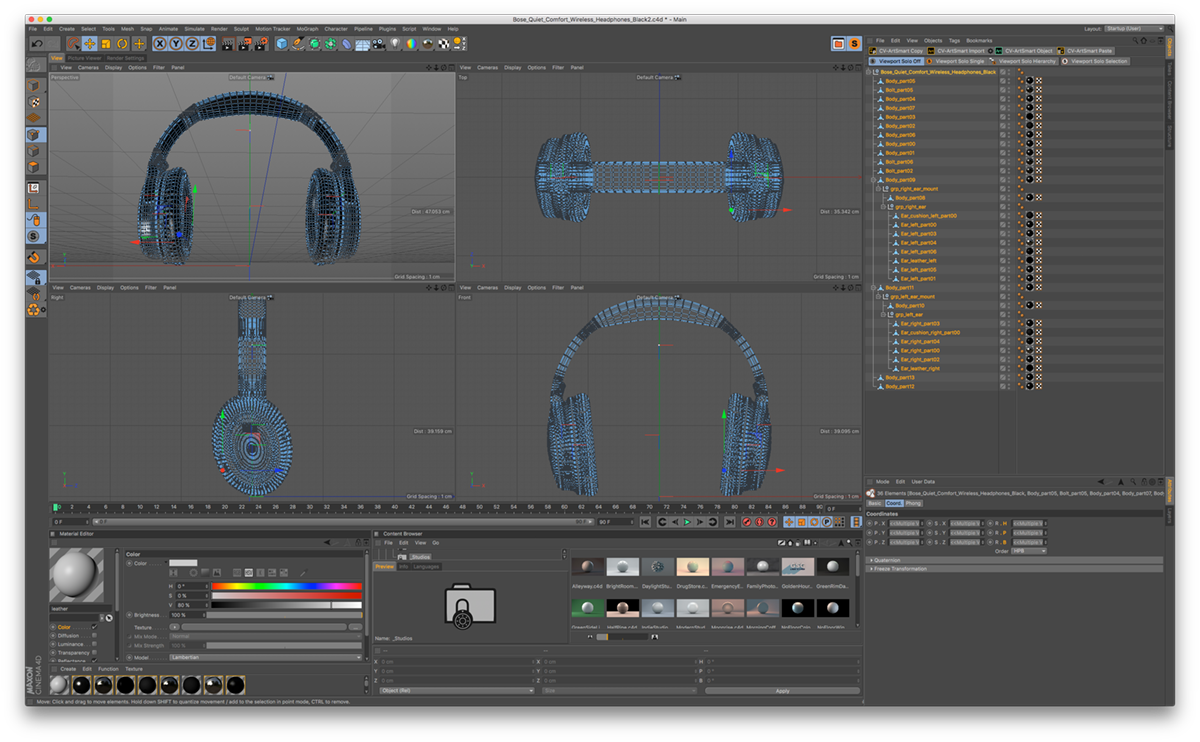Open the material Model dropdown
This screenshot has height=742, width=1200.
tap(265, 658)
